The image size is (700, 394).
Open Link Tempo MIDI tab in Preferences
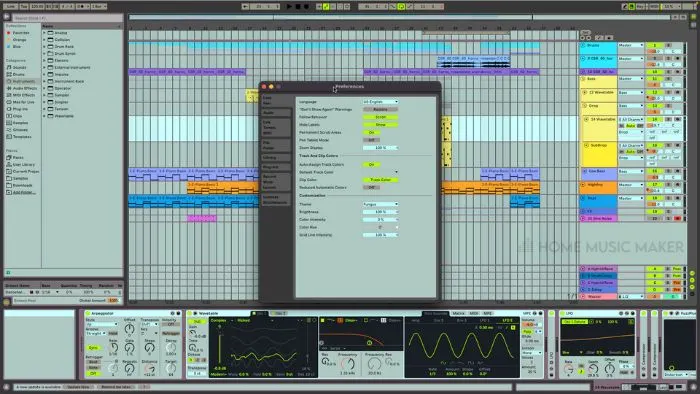(276, 128)
